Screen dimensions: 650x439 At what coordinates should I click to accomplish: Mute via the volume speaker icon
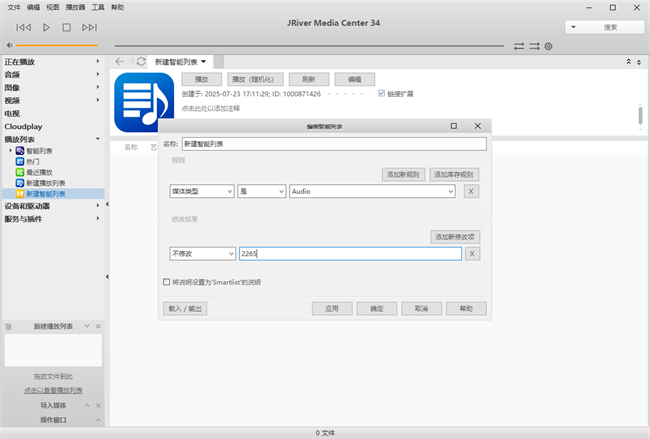pyautogui.click(x=8, y=45)
